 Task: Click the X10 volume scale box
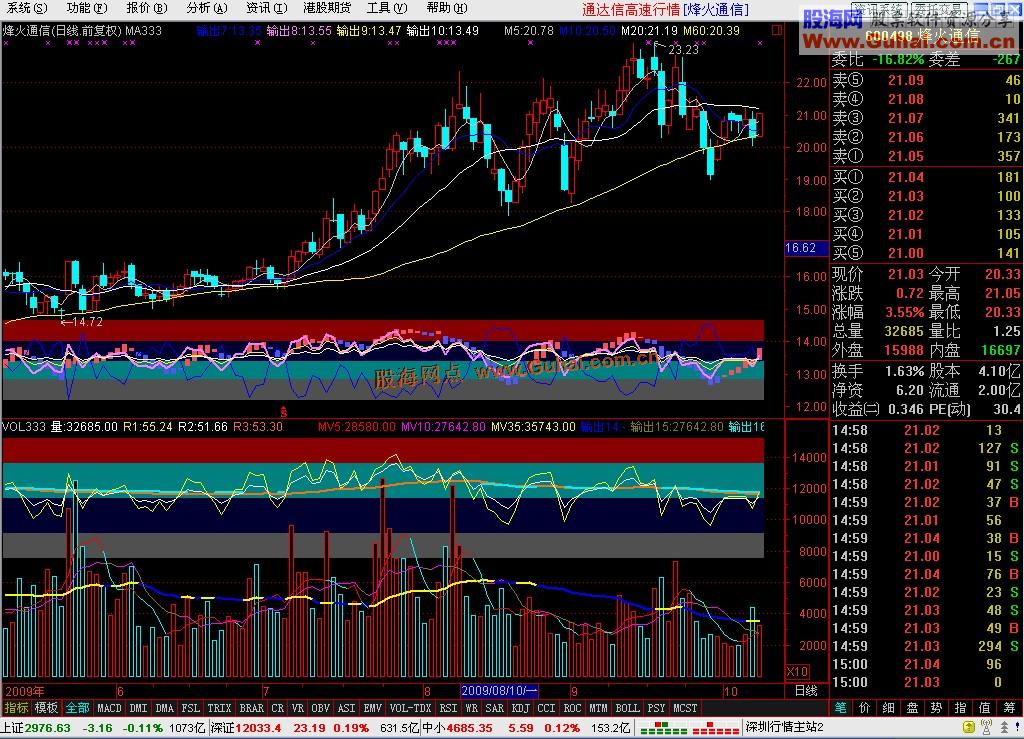(x=798, y=671)
